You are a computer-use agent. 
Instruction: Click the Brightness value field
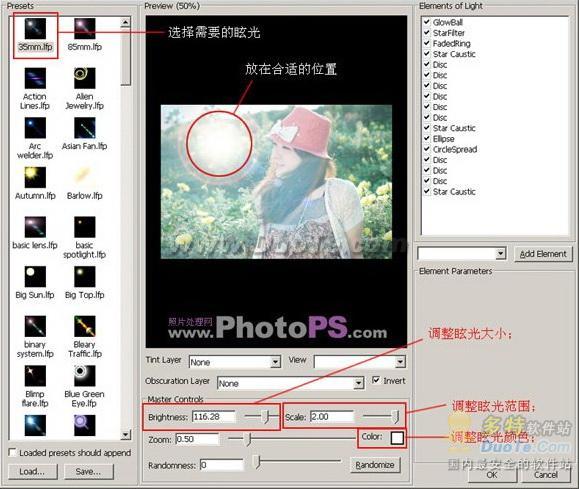tap(214, 417)
